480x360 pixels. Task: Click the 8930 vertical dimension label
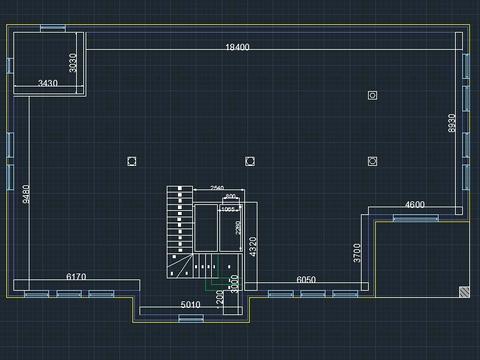pos(451,123)
